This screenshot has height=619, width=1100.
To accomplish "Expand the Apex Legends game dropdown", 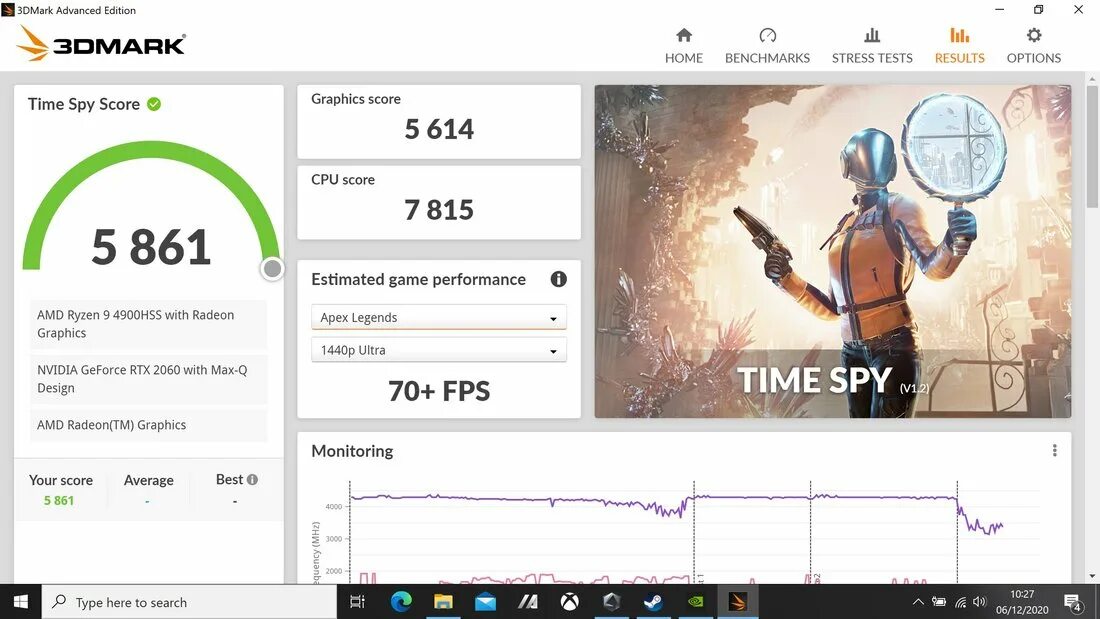I will 439,317.
